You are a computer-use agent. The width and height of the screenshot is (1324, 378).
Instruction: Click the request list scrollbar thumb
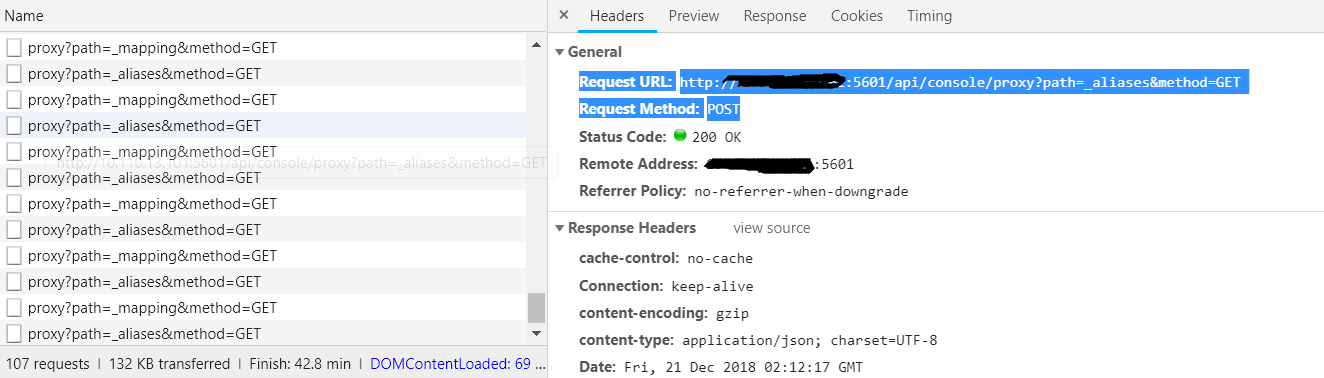tap(537, 308)
